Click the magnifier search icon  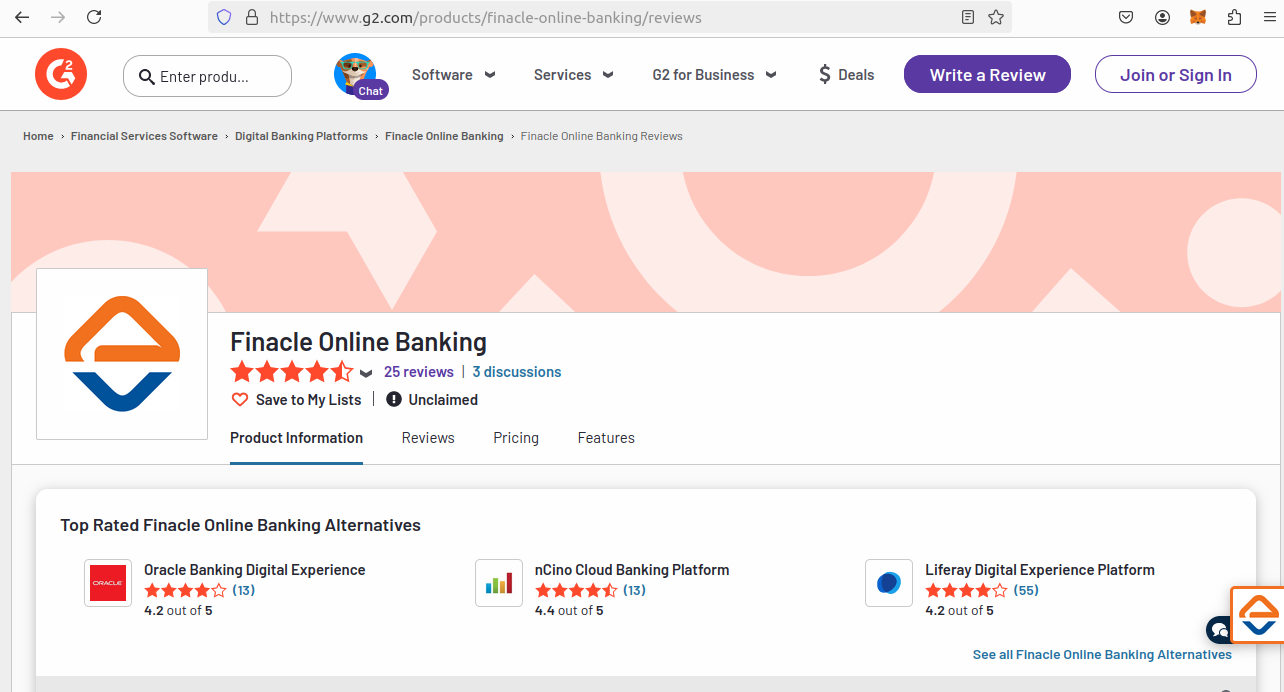tap(147, 77)
